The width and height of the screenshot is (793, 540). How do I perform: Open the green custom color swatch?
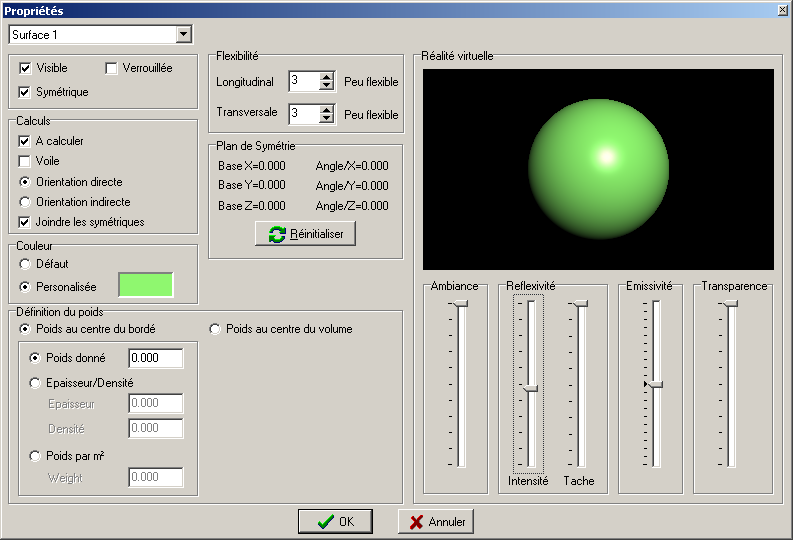coord(146,285)
